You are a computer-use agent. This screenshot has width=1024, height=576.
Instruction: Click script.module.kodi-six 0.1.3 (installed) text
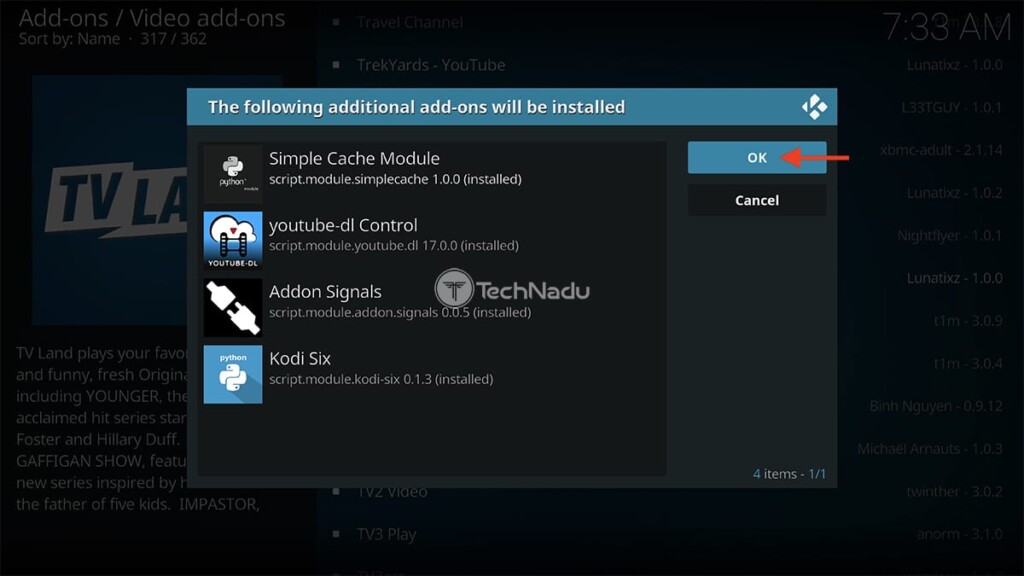381,379
